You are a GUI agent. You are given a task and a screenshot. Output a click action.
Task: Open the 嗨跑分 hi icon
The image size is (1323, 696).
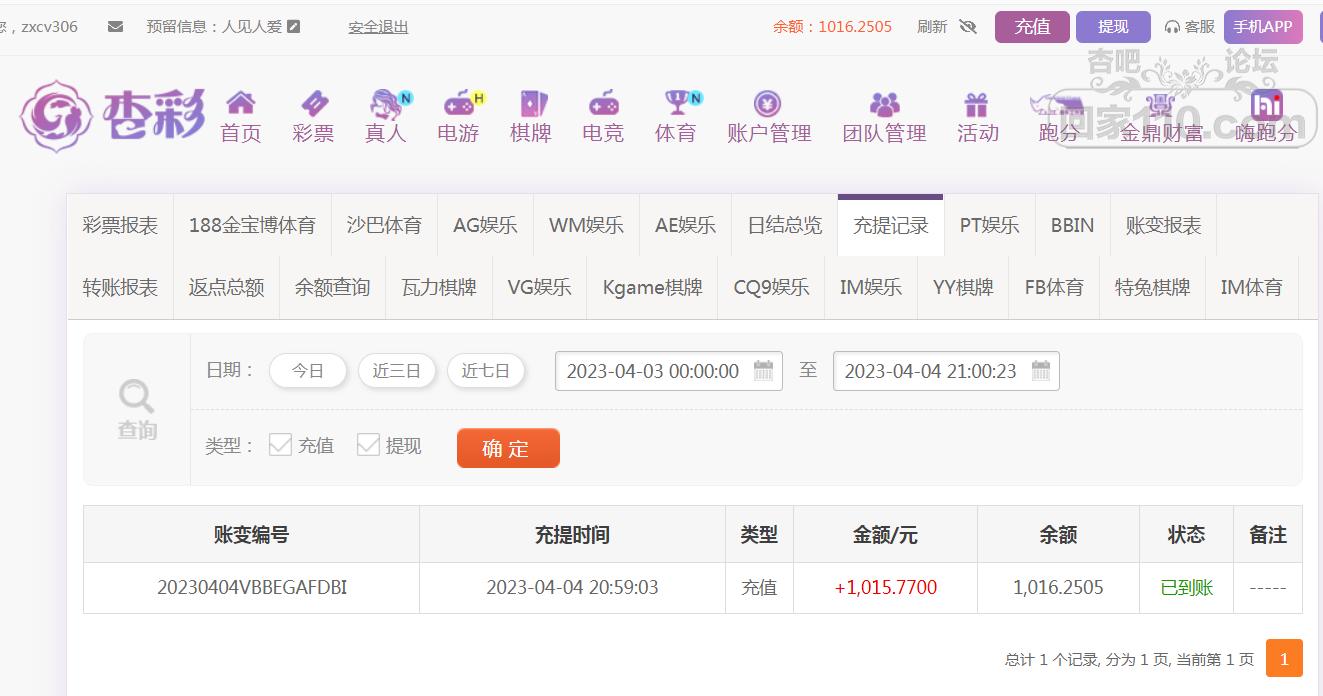pyautogui.click(x=1267, y=104)
